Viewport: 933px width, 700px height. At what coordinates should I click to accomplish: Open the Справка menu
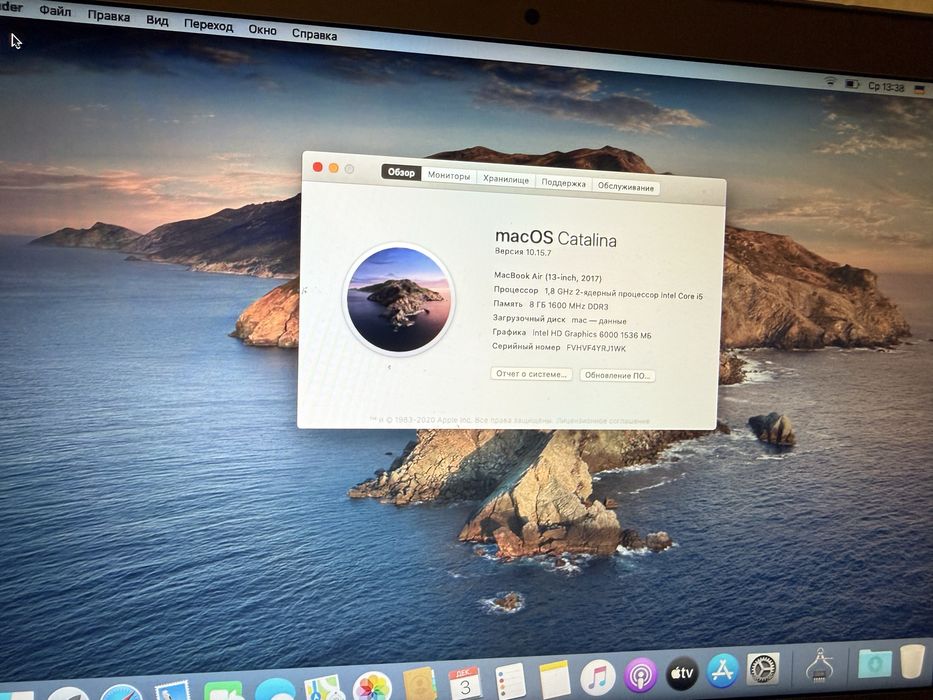[x=314, y=35]
